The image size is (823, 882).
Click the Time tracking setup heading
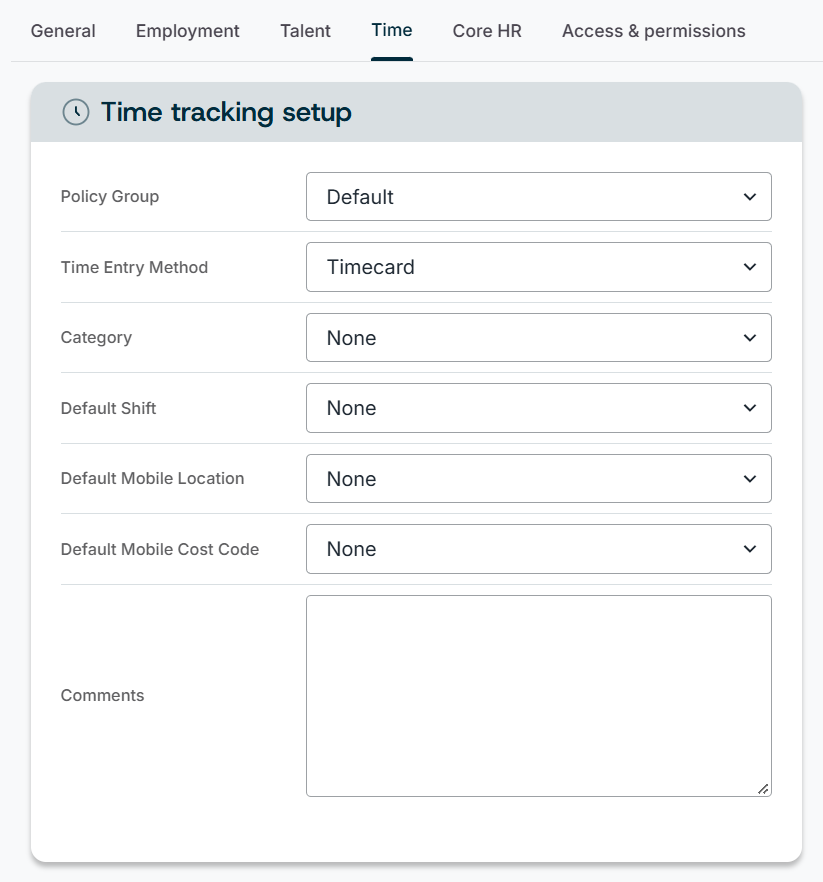226,112
